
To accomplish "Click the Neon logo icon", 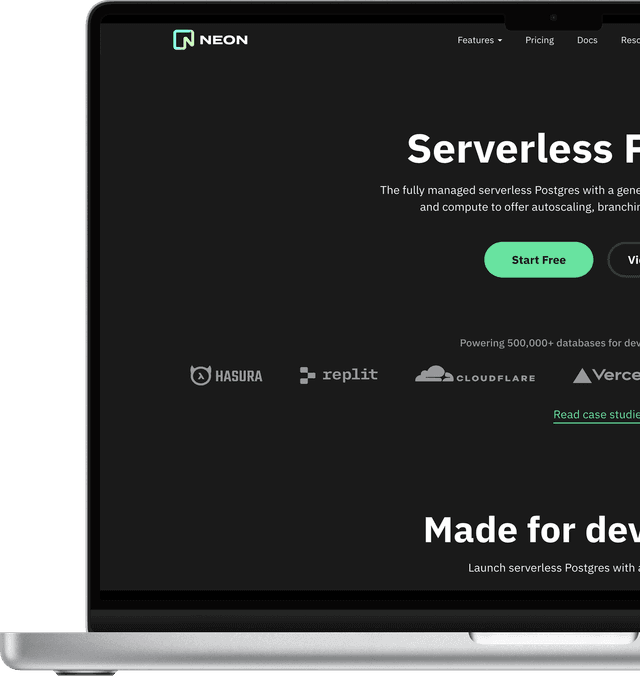I will (x=184, y=40).
